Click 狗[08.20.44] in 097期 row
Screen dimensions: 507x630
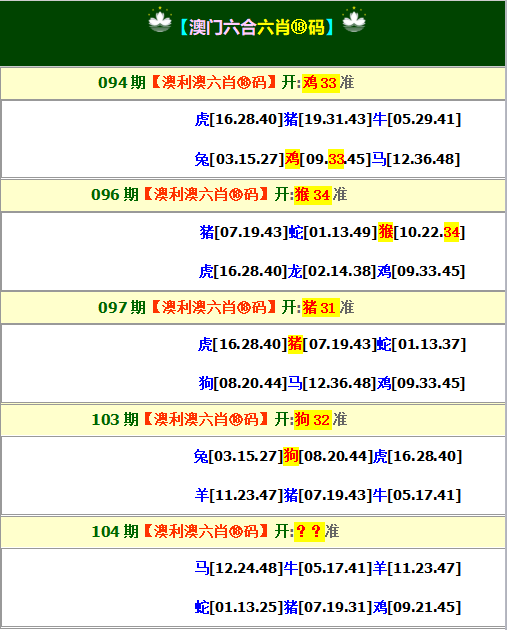(243, 383)
